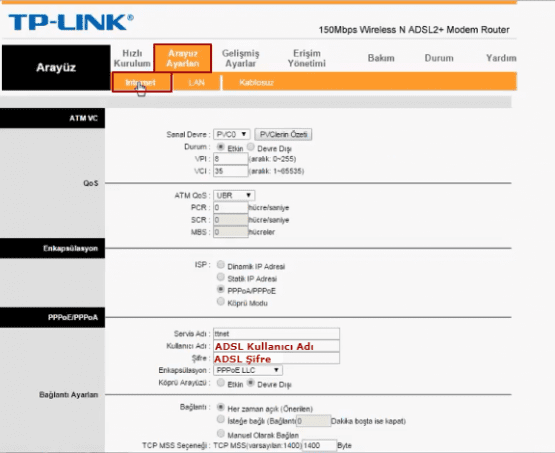The width and height of the screenshot is (555, 453).
Task: Expand the Enkapsülasyon PPPoE LLC dropdown
Action: point(248,370)
